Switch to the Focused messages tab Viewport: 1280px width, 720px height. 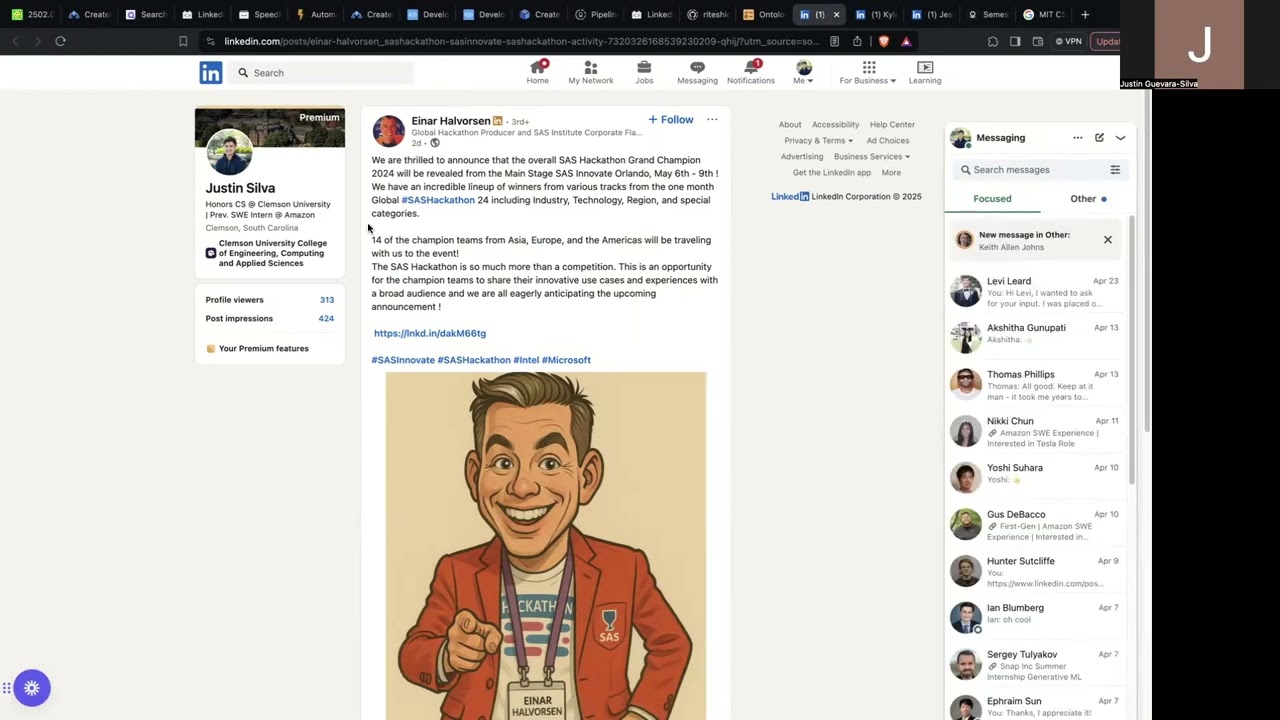(x=992, y=198)
